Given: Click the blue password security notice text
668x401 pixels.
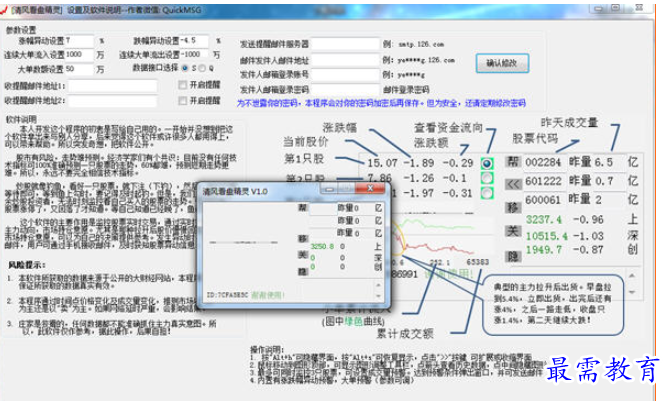Looking at the screenshot, I should click(381, 103).
